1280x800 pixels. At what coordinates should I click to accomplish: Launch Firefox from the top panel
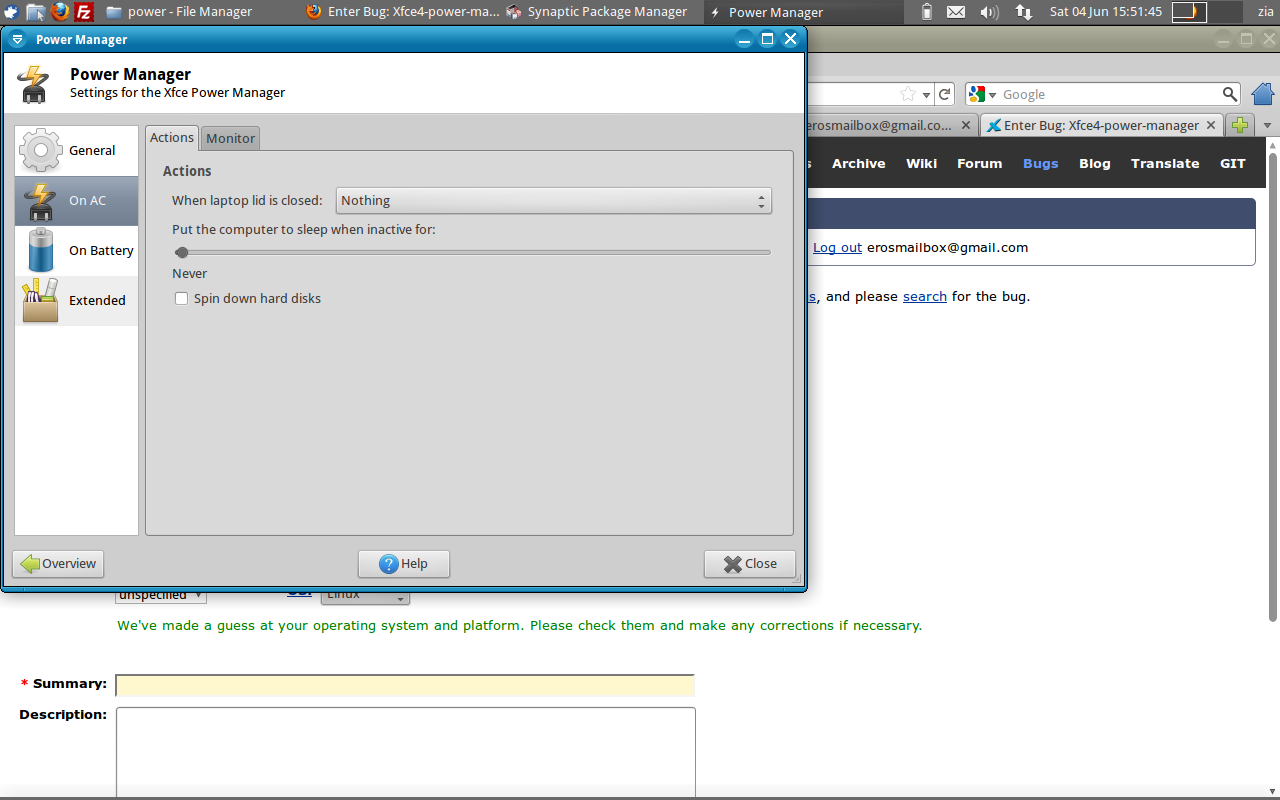(x=61, y=12)
